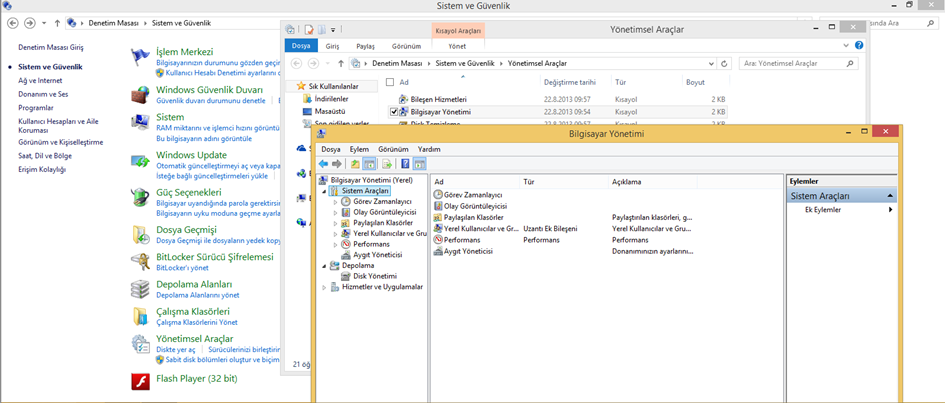The height and width of the screenshot is (403, 945).
Task: Click the Flash Player red icon
Action: (x=140, y=381)
